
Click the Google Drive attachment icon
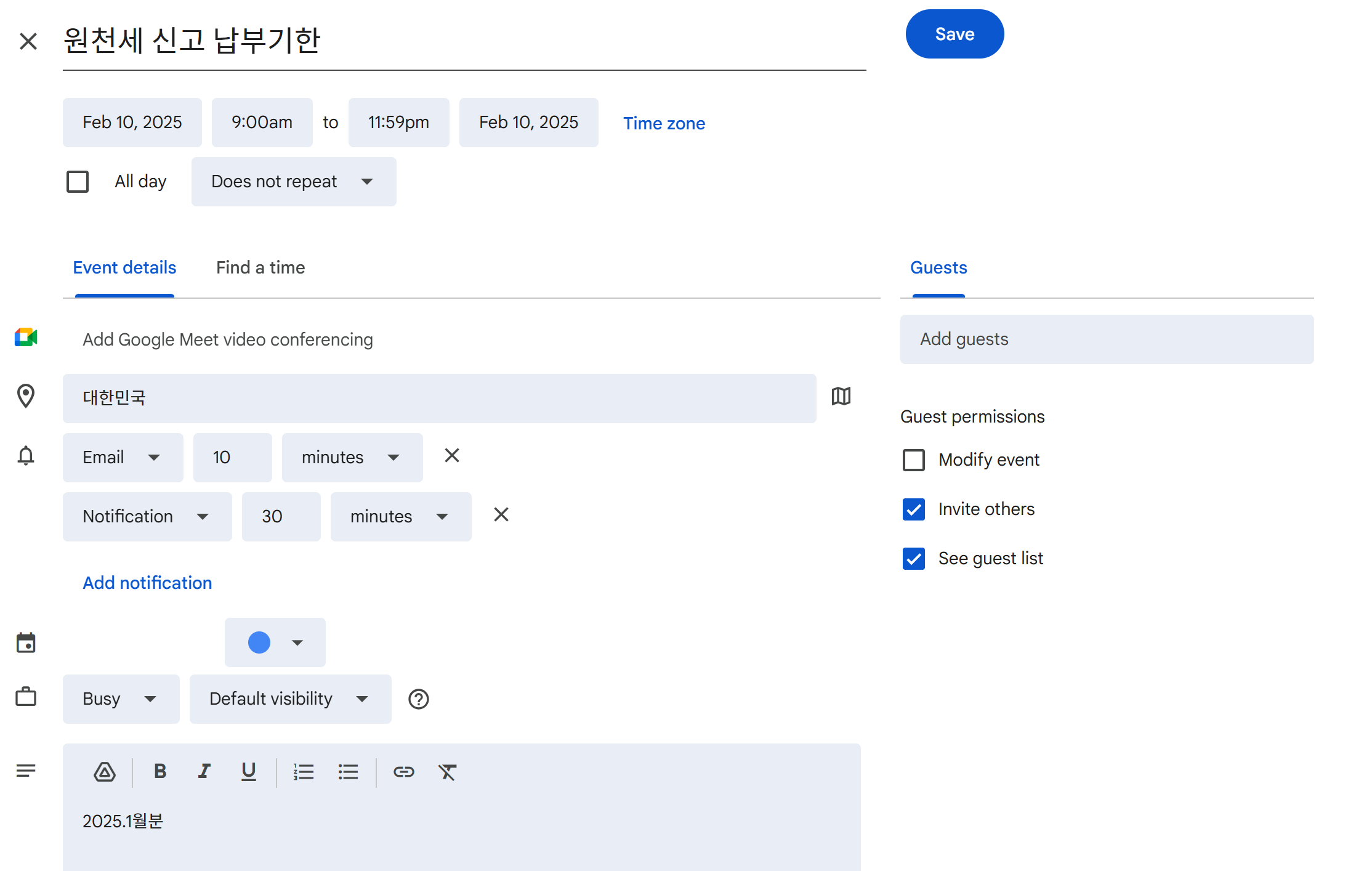coord(105,772)
